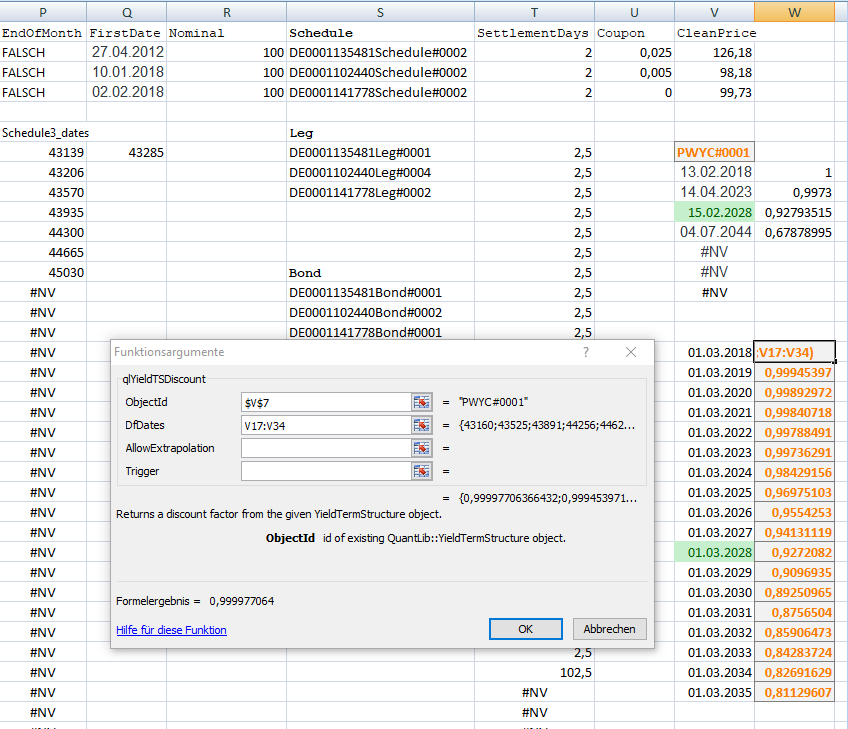
Task: Select column W header
Action: [x=795, y=10]
